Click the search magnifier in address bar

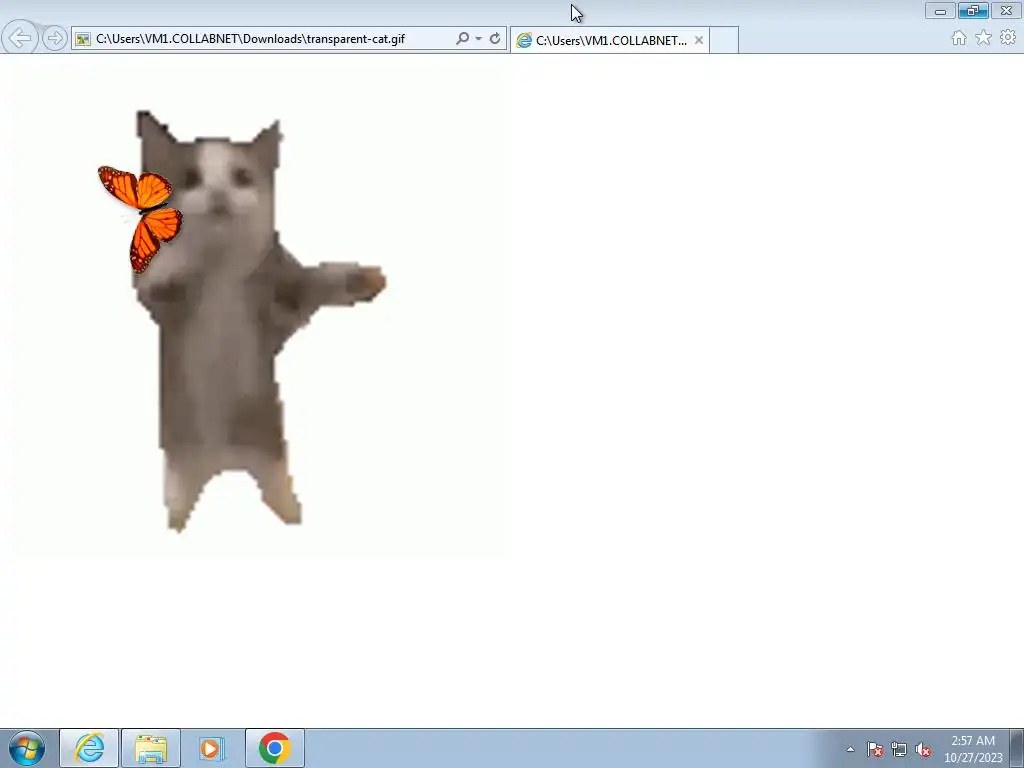[462, 39]
